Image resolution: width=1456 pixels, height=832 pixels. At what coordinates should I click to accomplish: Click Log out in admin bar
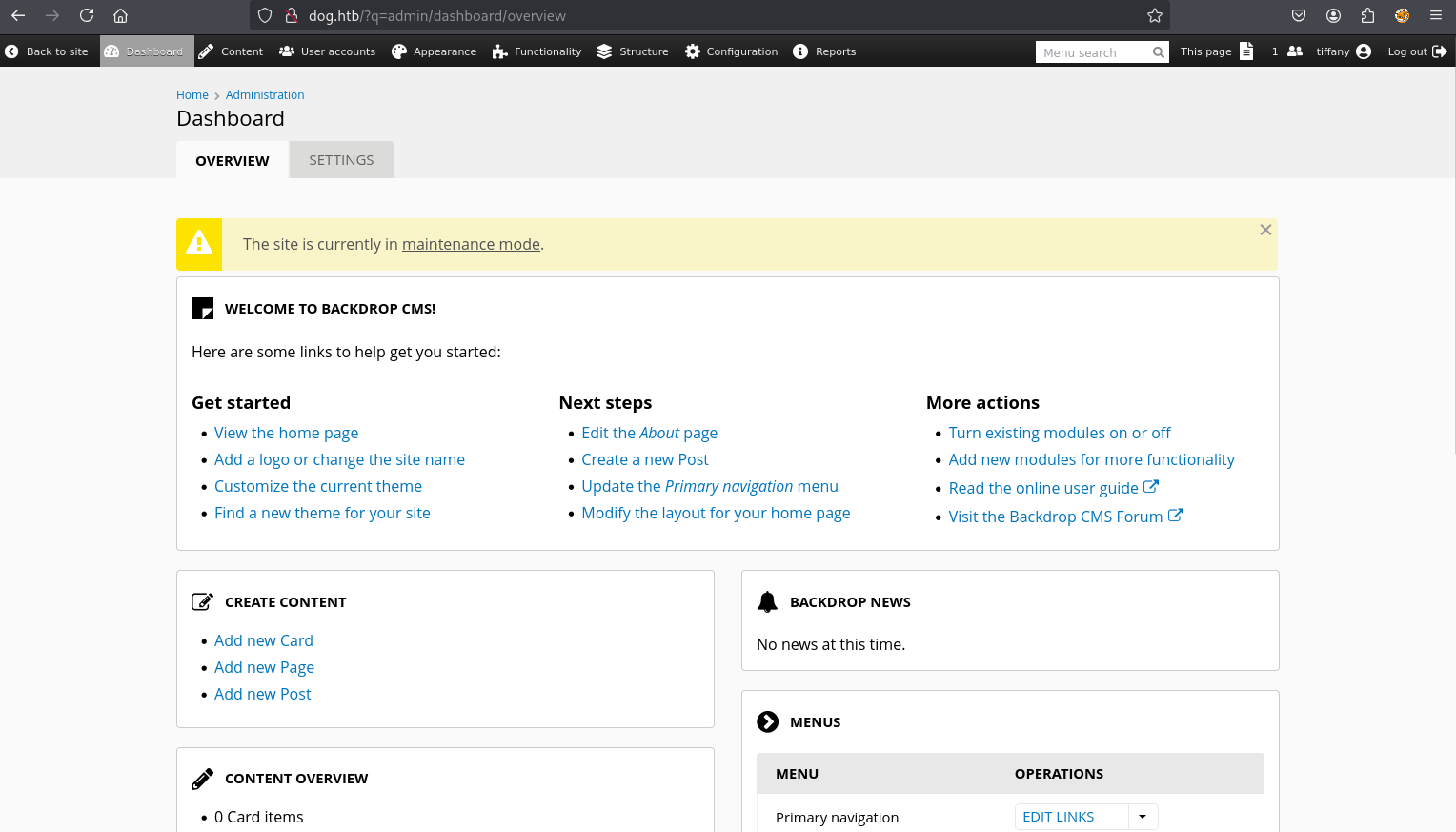tap(1417, 51)
